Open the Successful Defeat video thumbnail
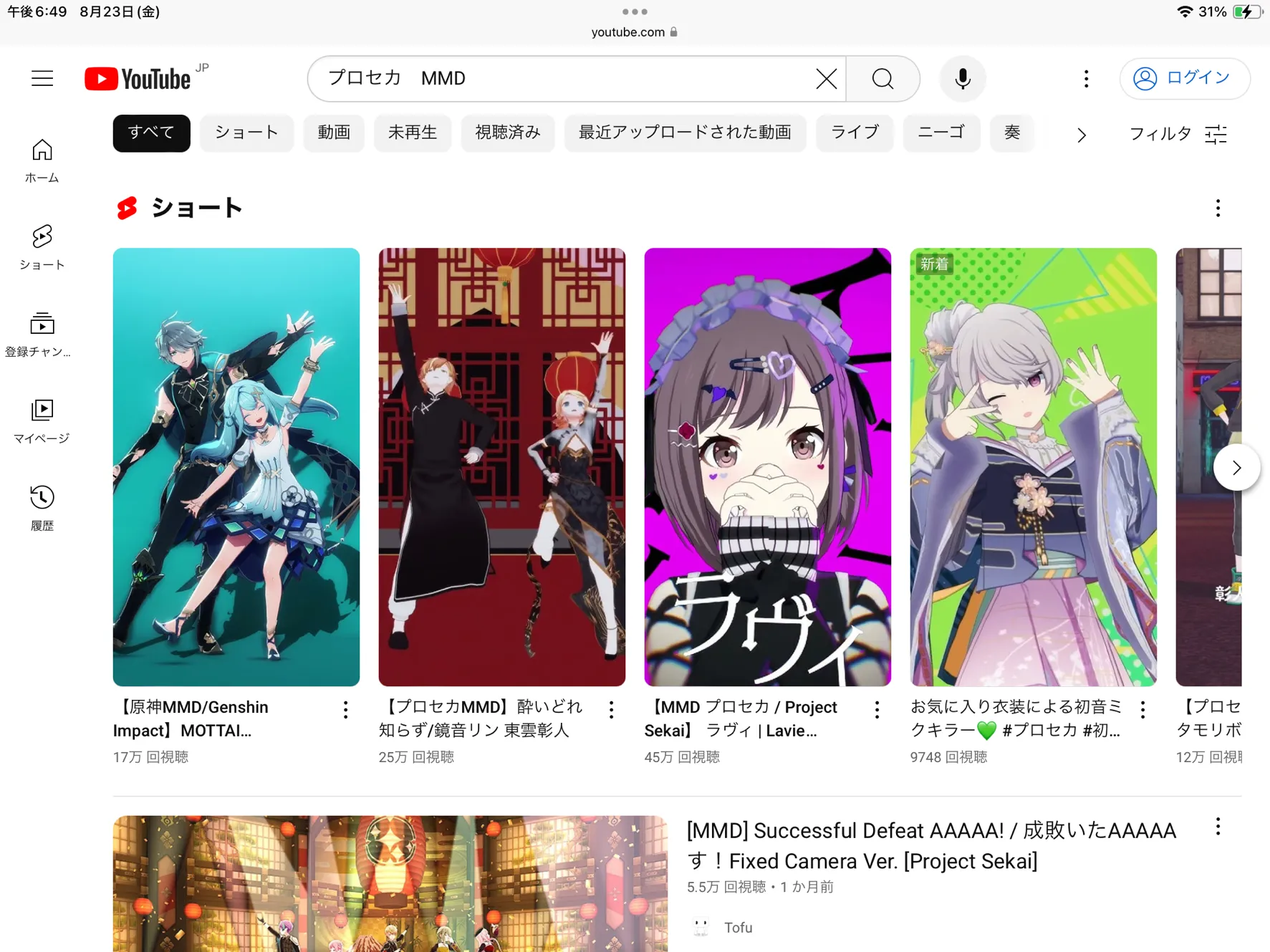This screenshot has width=1270, height=952. pos(390,883)
